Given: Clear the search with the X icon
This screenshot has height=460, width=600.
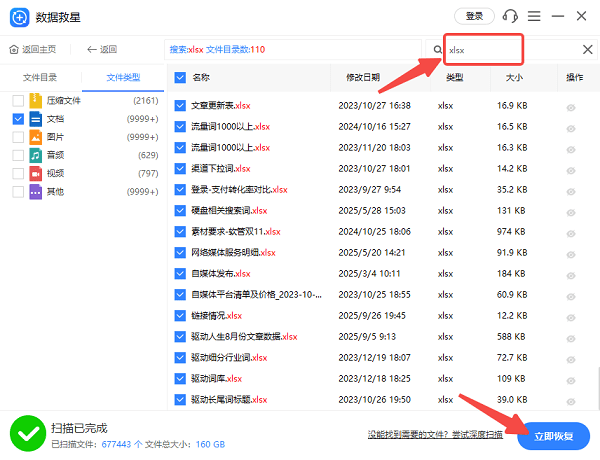Looking at the screenshot, I should (x=587, y=49).
